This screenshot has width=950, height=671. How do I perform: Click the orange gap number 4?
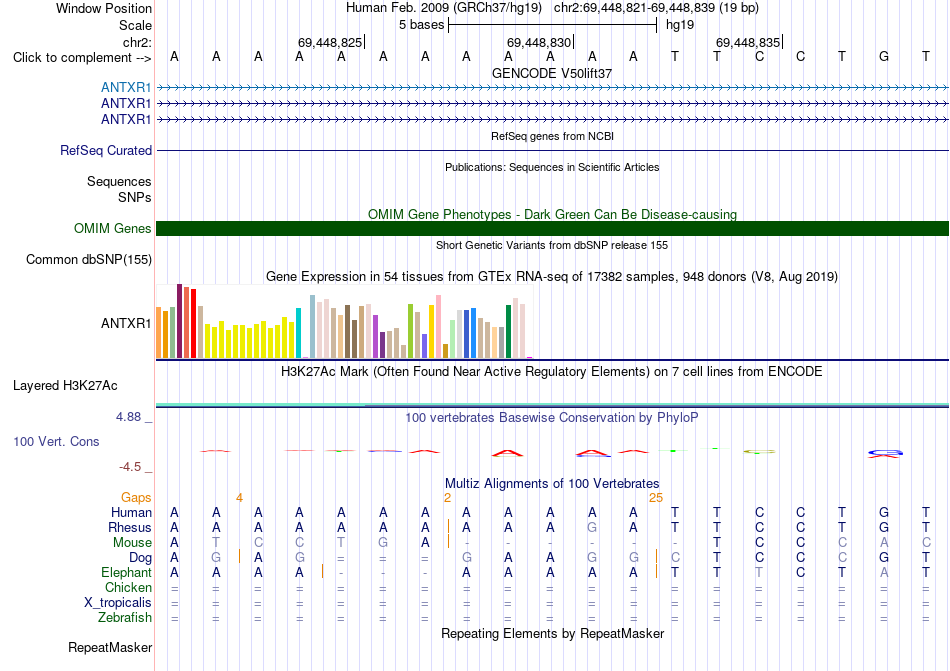239,498
